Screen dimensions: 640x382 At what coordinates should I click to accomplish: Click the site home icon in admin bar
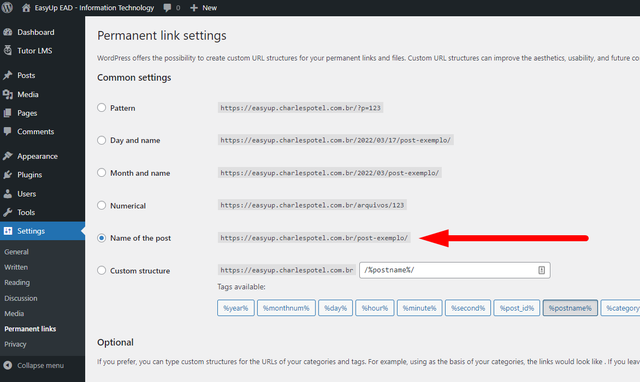[26, 8]
